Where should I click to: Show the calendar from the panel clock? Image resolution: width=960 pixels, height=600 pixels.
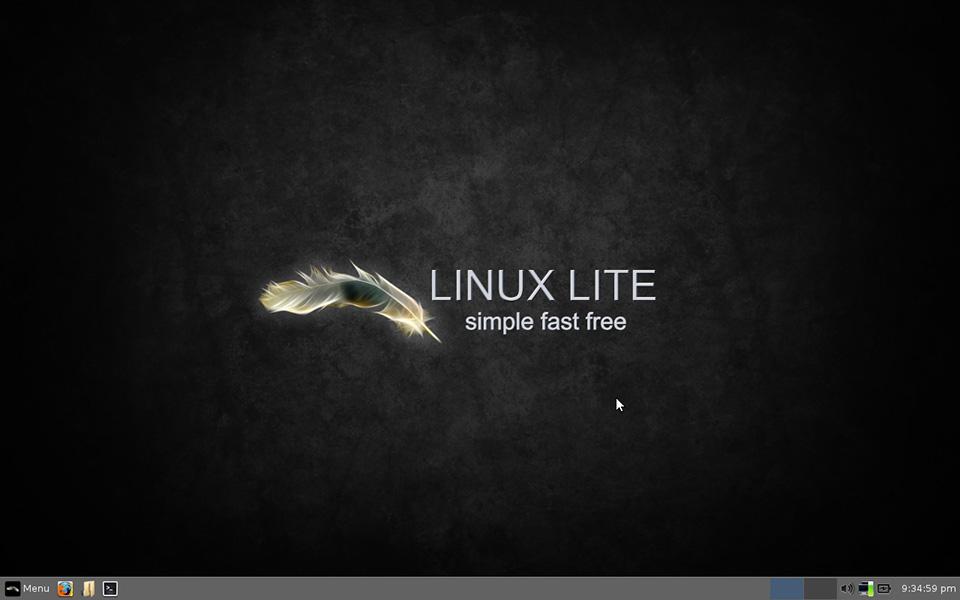click(x=928, y=588)
